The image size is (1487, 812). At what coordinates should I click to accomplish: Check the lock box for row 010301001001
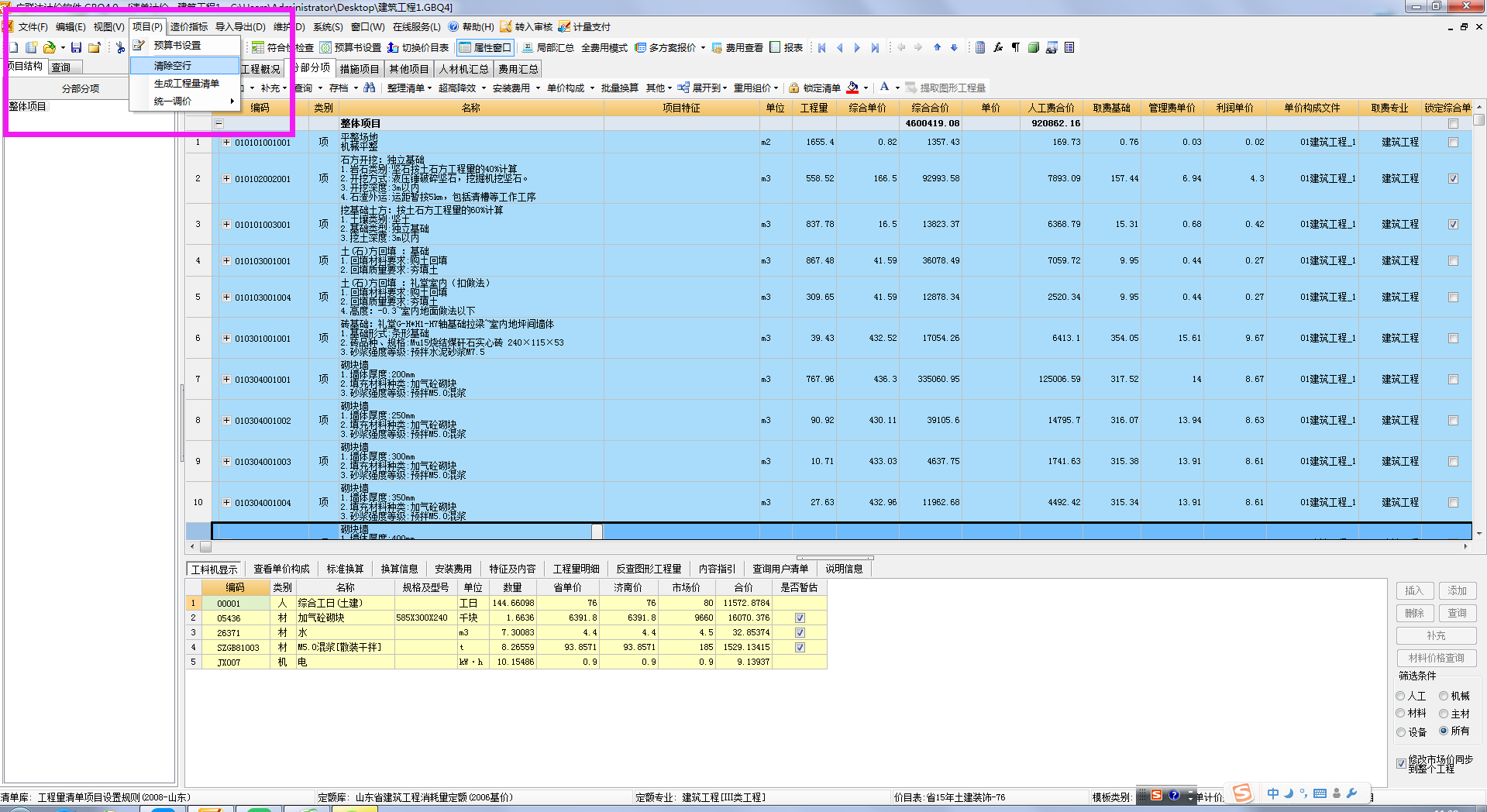[1453, 338]
